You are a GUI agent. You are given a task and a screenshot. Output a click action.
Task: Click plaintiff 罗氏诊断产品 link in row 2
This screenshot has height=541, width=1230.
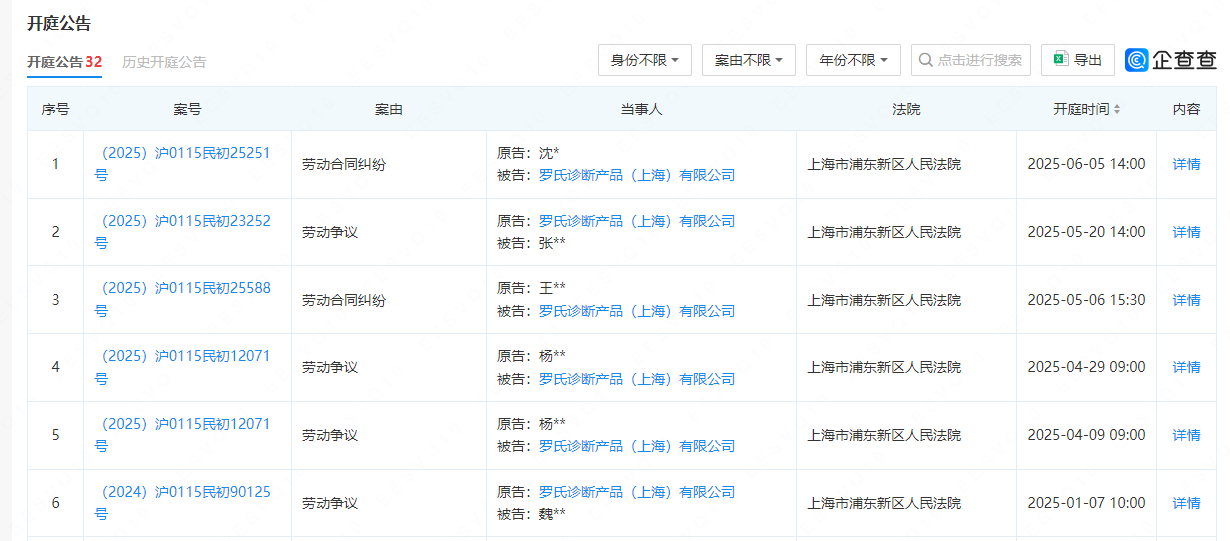(637, 221)
